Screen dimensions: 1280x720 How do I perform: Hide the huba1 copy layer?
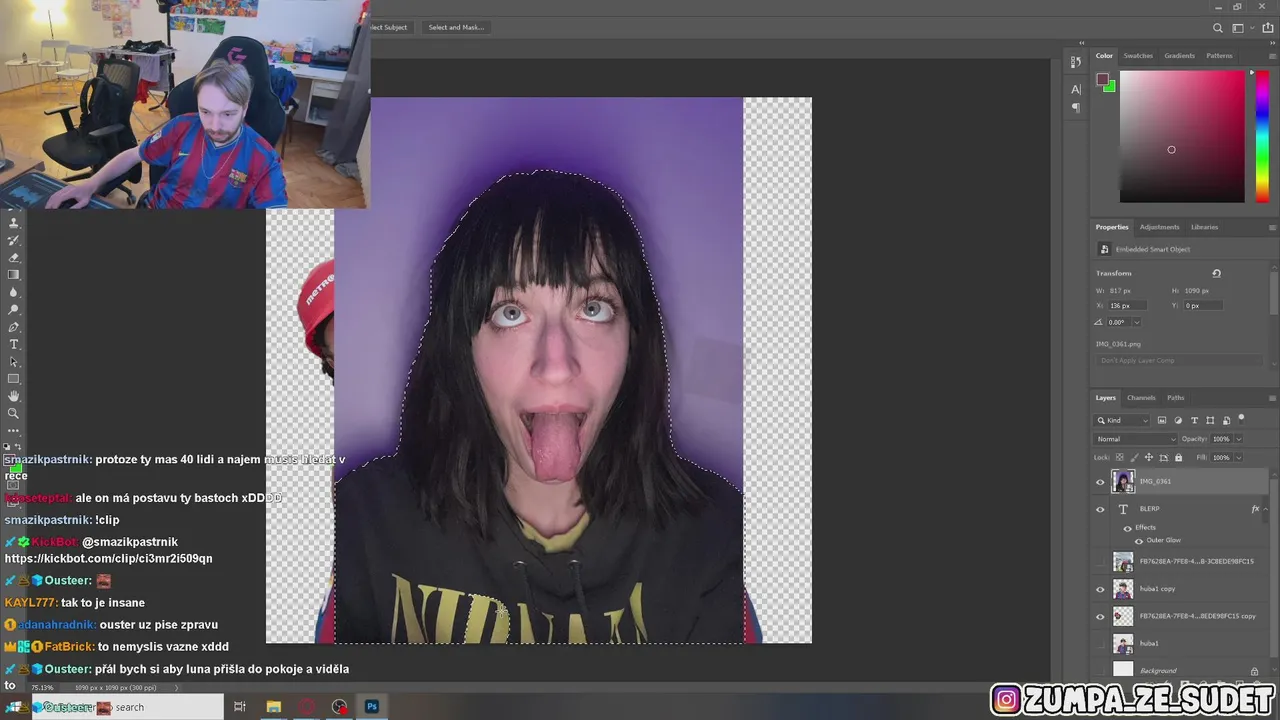1101,589
